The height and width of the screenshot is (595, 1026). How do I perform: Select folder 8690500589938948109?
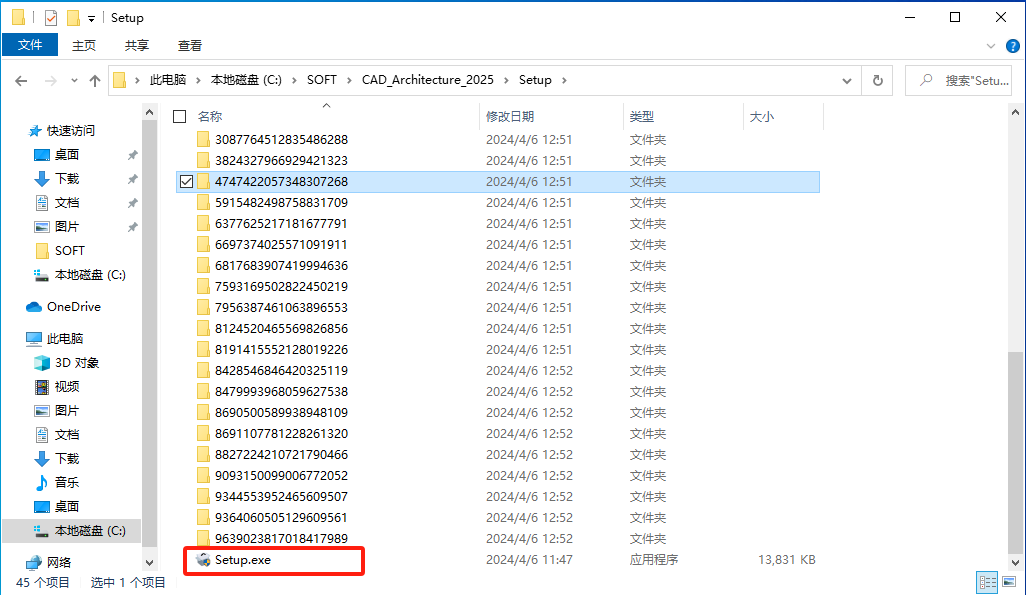281,412
